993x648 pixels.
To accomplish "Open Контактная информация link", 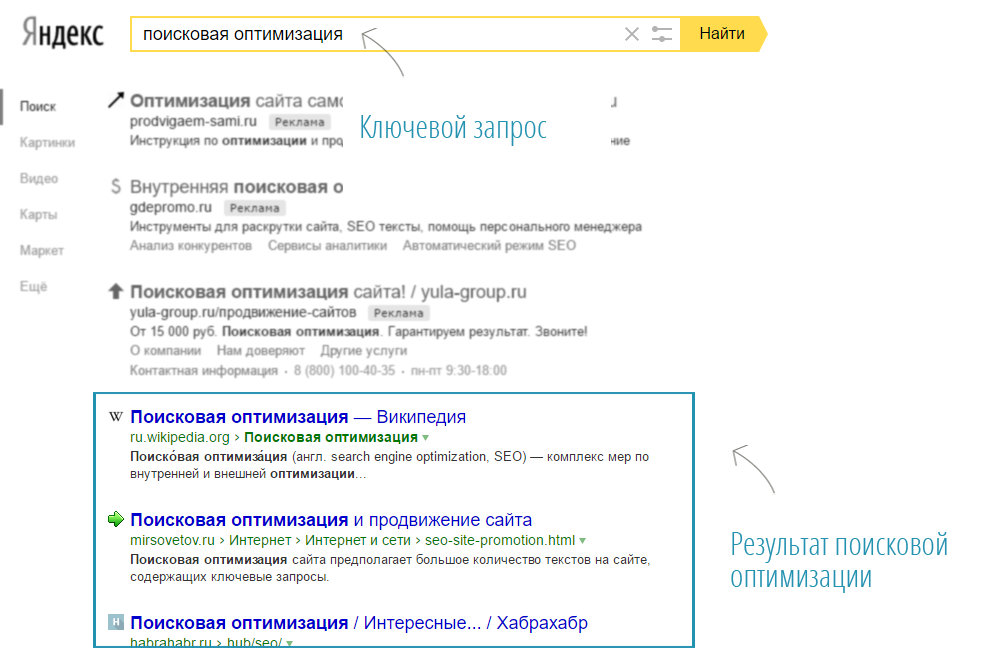I will tap(204, 371).
